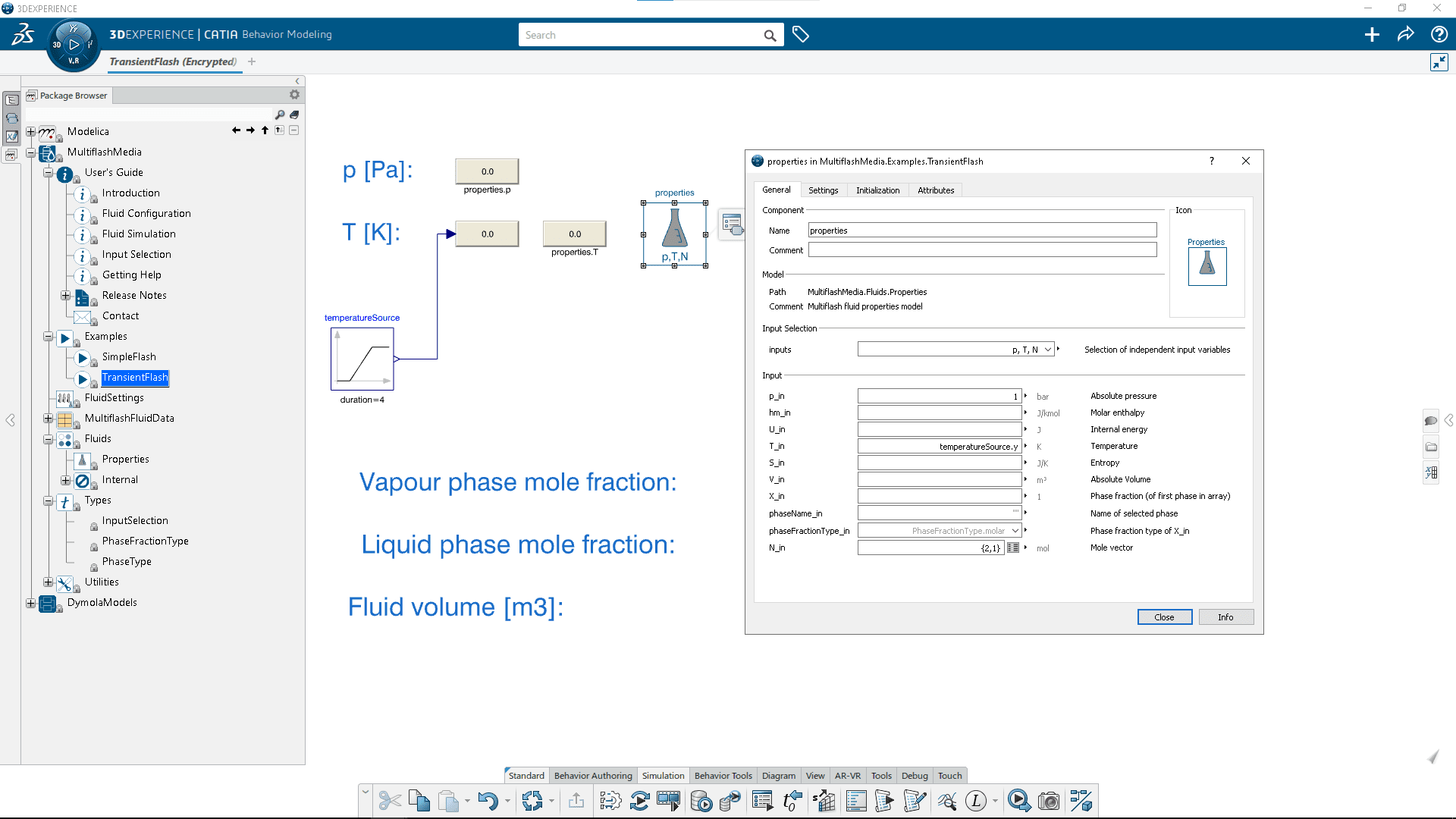Click the Behavior Authoring tab
Screen dimensions: 1456x819
591,775
